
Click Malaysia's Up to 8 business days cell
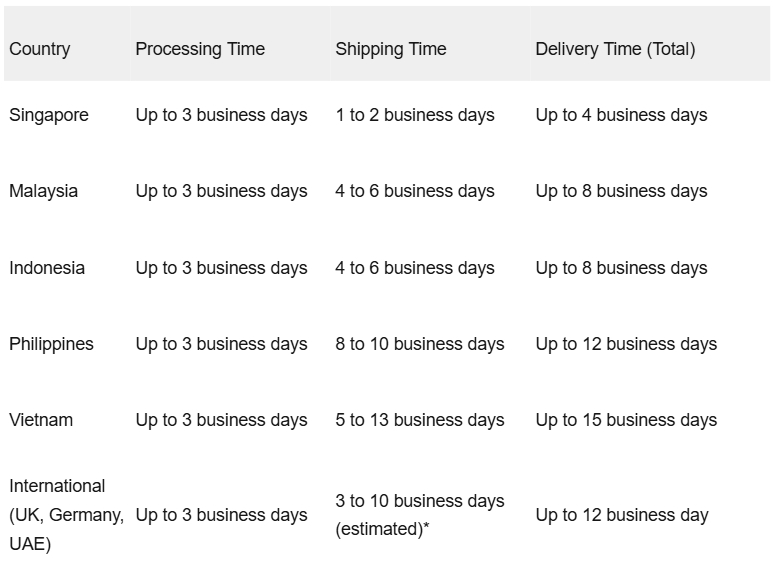coord(621,191)
